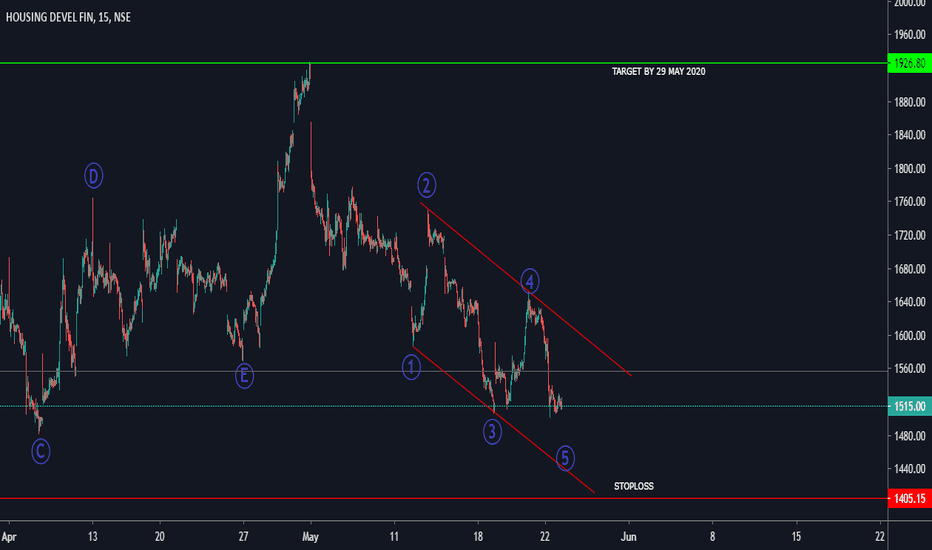Click the HOUSING DEVEL FIN symbol title
The height and width of the screenshot is (550, 932).
tap(68, 17)
